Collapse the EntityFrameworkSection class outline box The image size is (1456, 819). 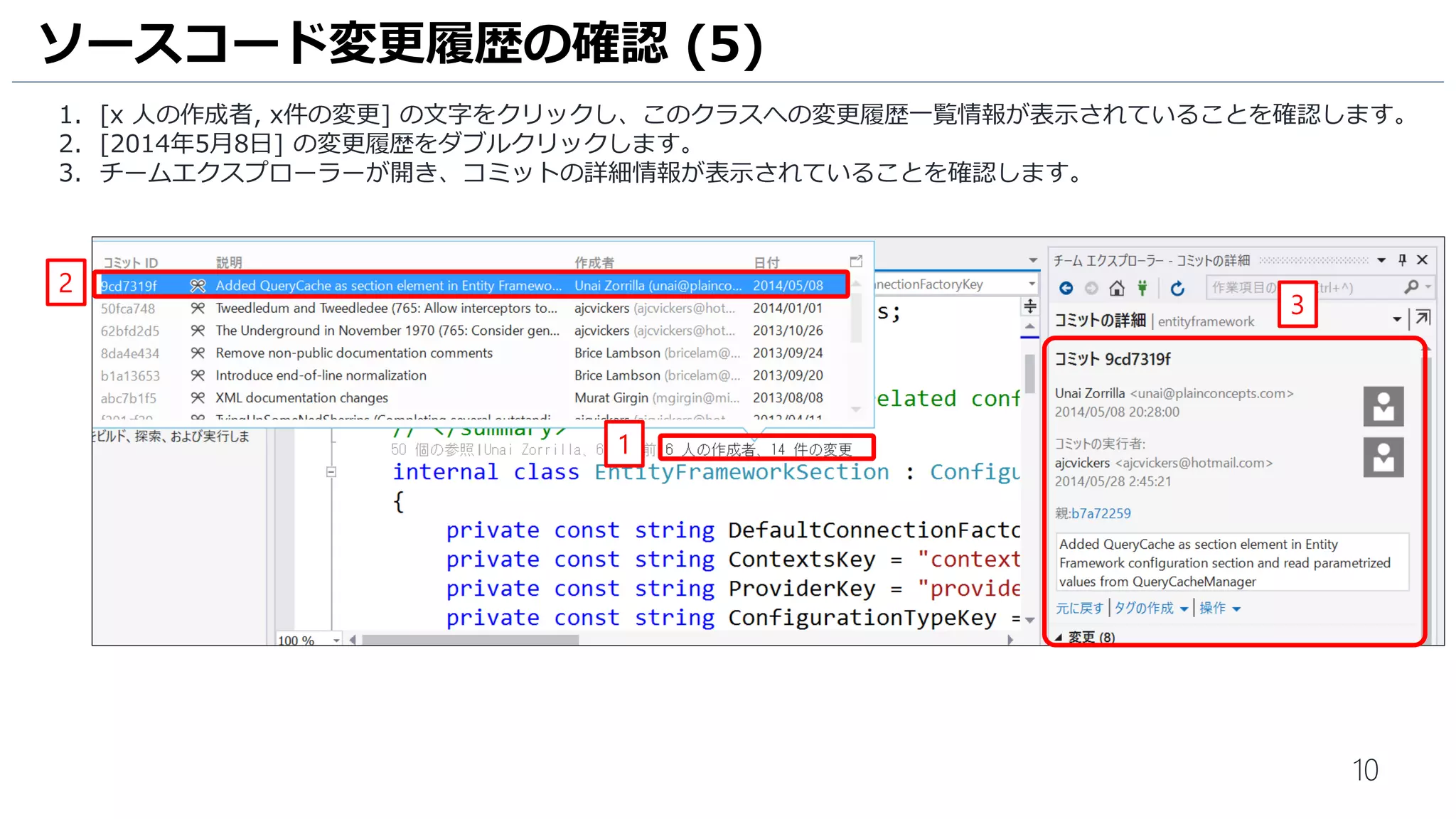coord(331,472)
